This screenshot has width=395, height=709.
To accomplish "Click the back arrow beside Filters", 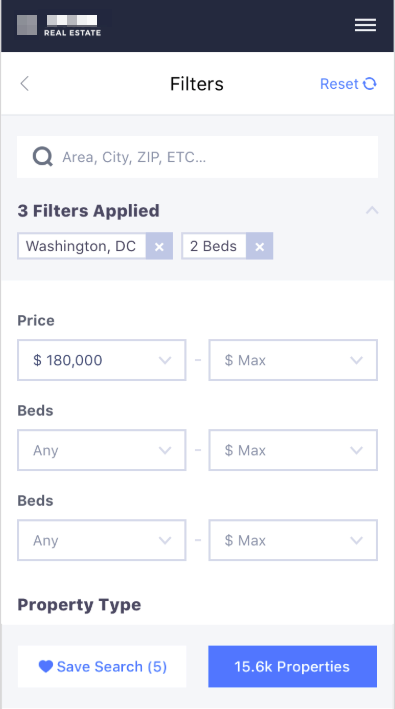I will [24, 84].
